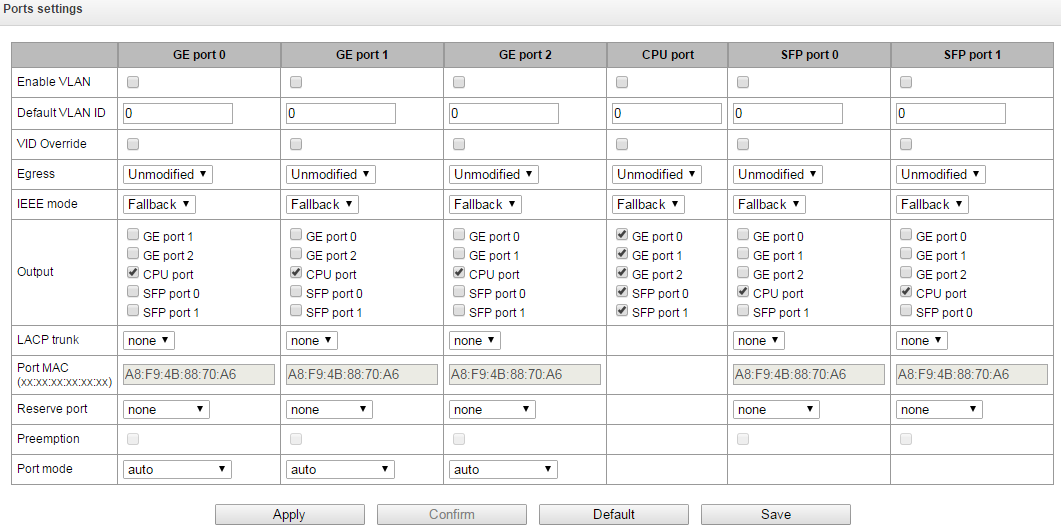1061x531 pixels.
Task: Click Default VLAN ID field for GE port 2
Action: 503,113
